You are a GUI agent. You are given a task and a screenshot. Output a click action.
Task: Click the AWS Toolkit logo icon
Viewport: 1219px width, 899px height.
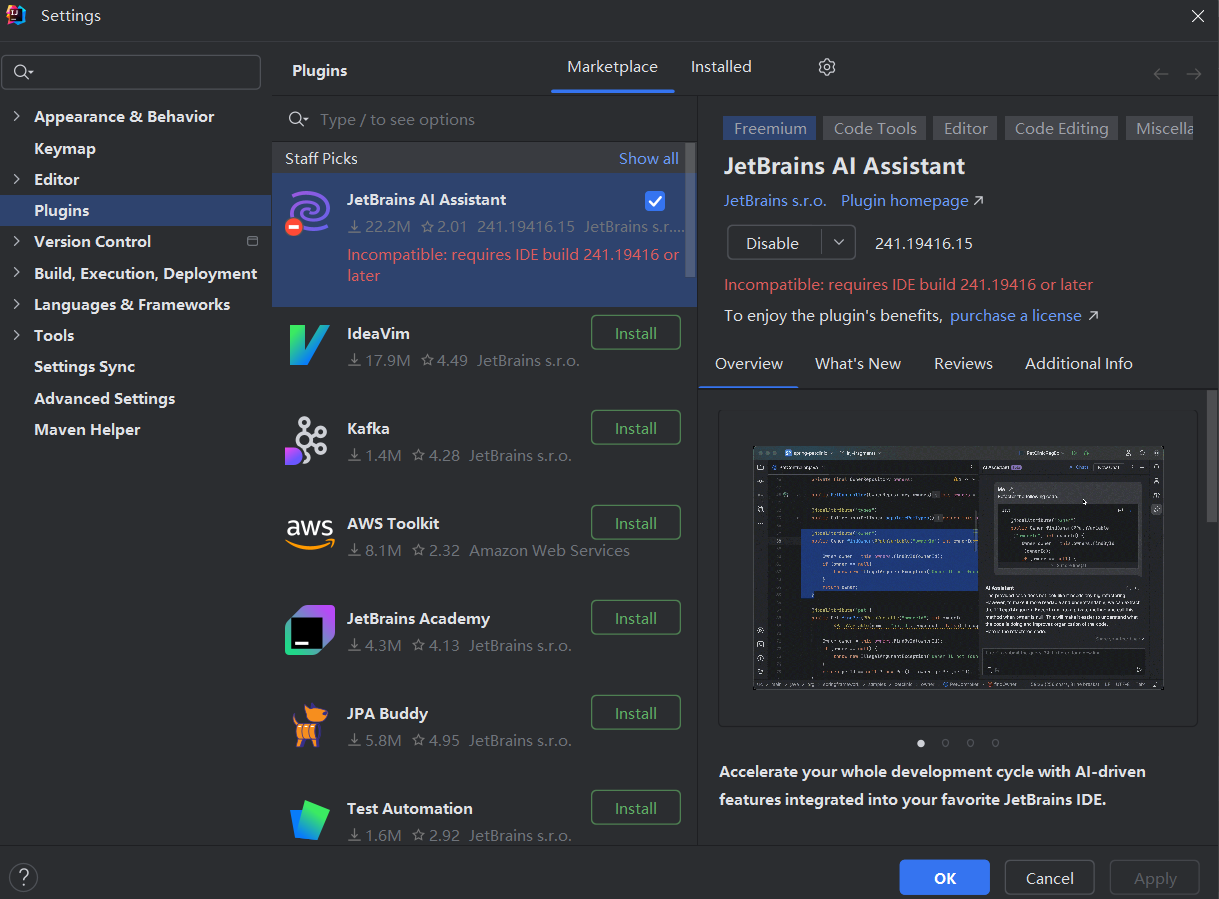[309, 535]
